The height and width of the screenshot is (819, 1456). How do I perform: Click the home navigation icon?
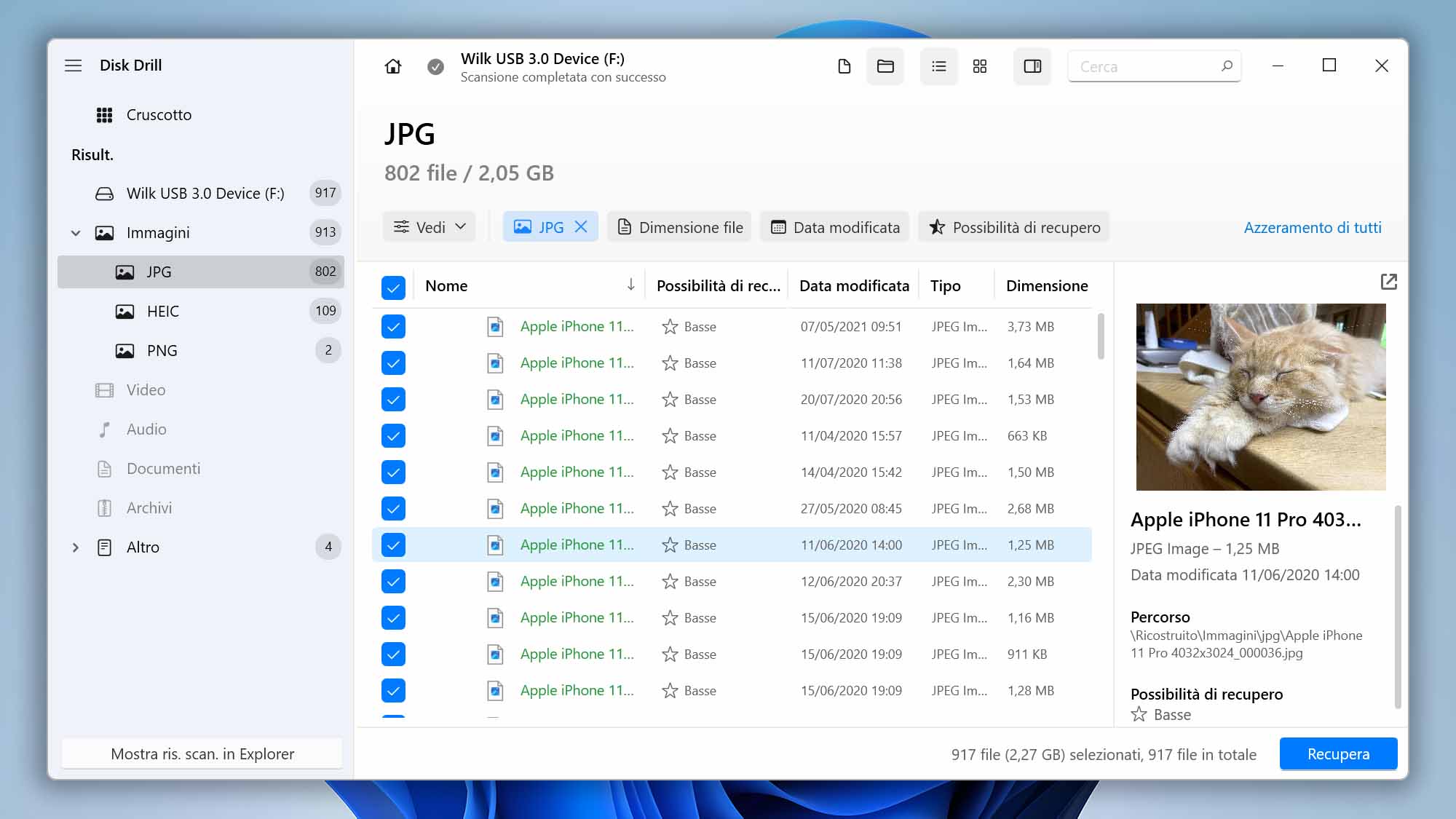(x=392, y=65)
